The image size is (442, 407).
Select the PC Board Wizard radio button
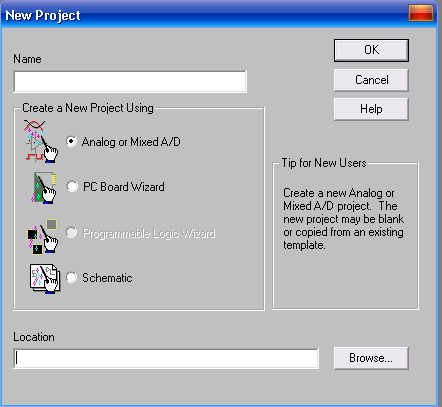click(72, 187)
